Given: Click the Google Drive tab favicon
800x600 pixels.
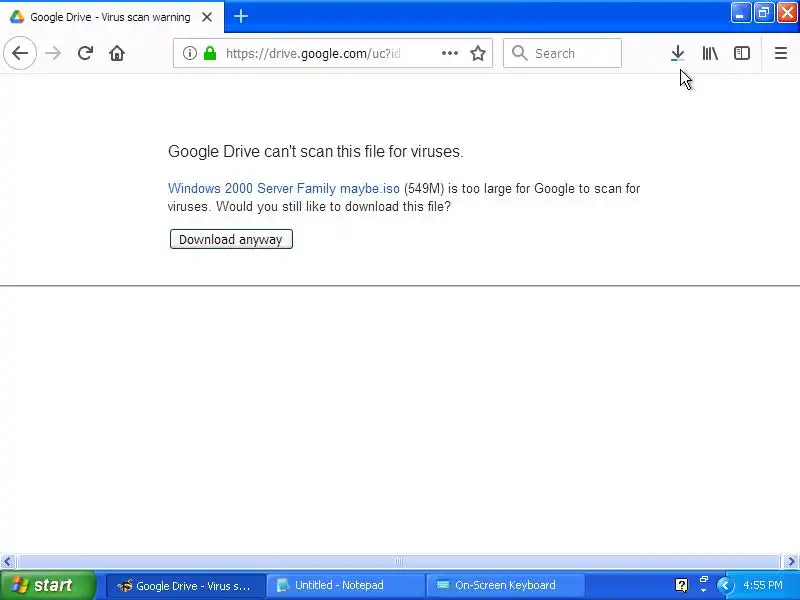Looking at the screenshot, I should coord(17,17).
